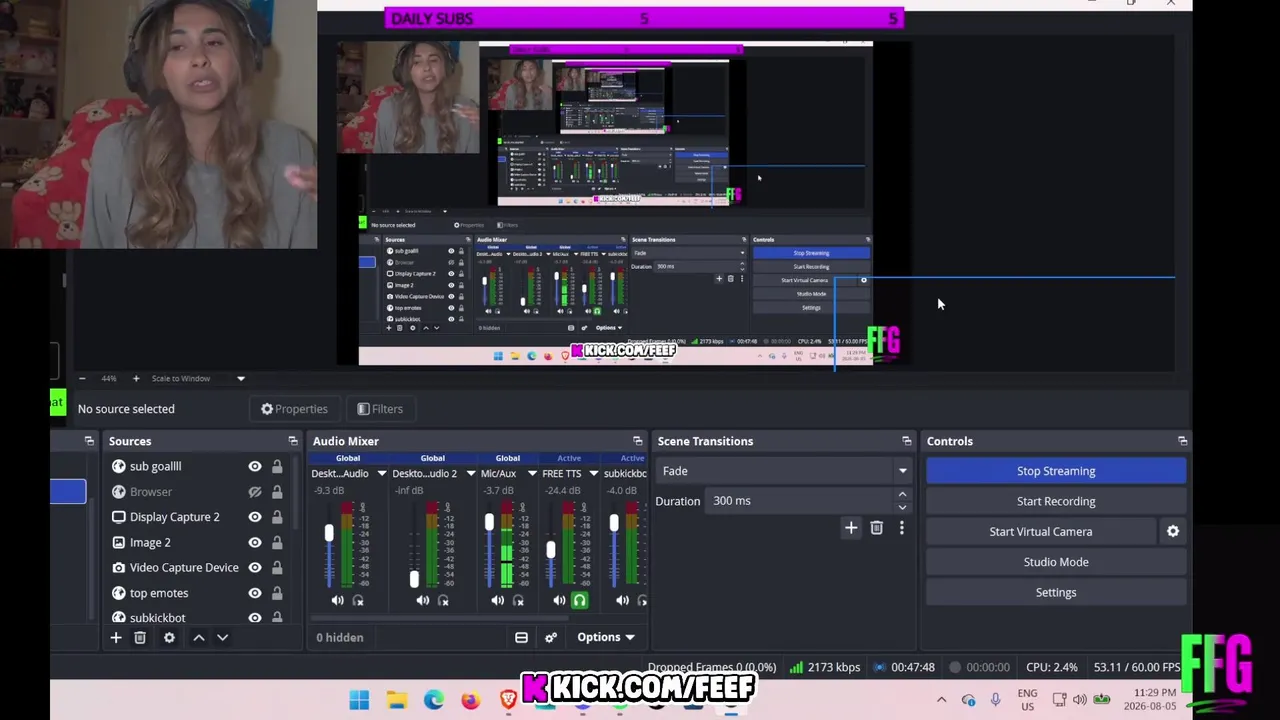Screen dimensions: 1280x720
Task: Open Fade transition dropdown
Action: click(x=783, y=471)
